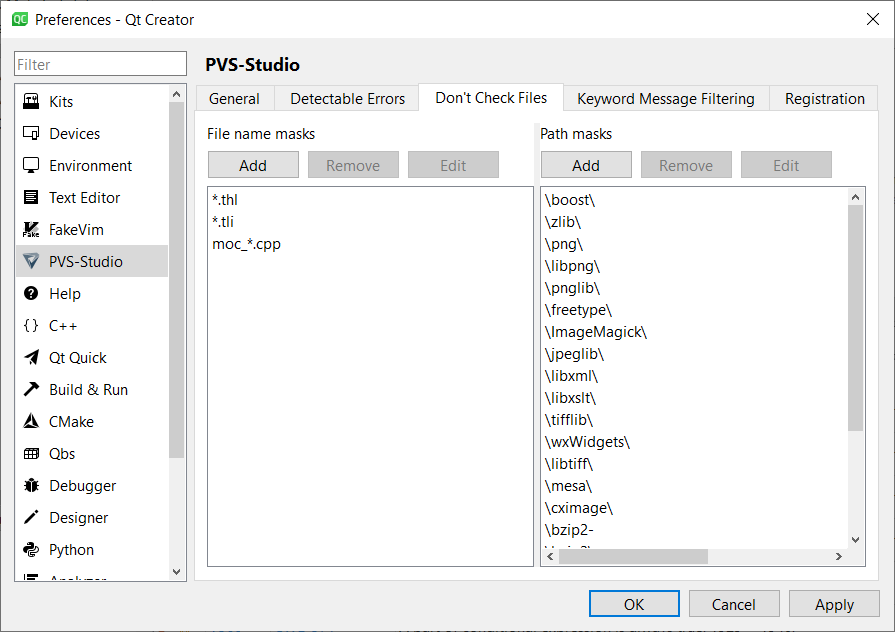Open the FakeVim settings page

(78, 229)
